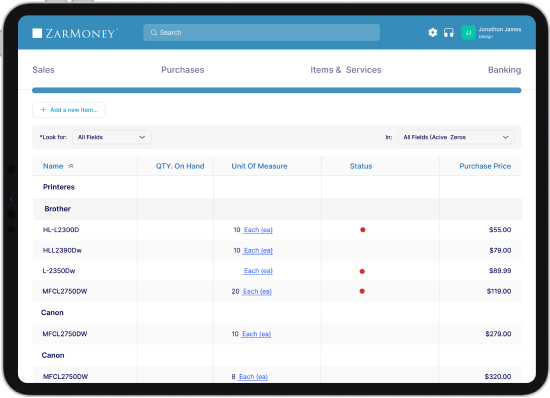Open the Sales tab
Viewport: 550px width, 398px height.
[x=43, y=70]
